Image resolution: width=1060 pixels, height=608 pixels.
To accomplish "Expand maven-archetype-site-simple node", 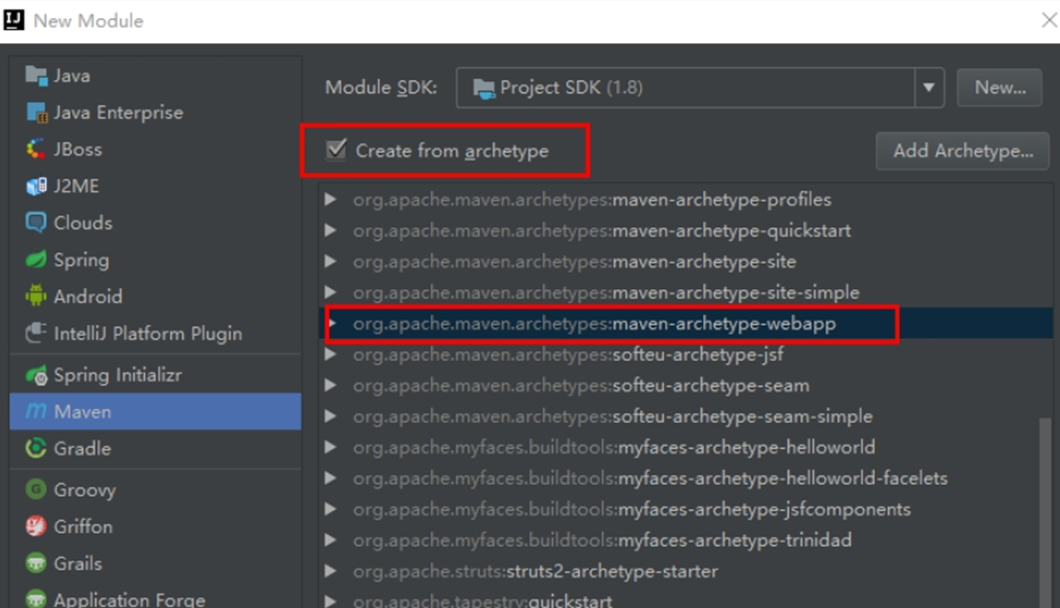I will tap(331, 292).
